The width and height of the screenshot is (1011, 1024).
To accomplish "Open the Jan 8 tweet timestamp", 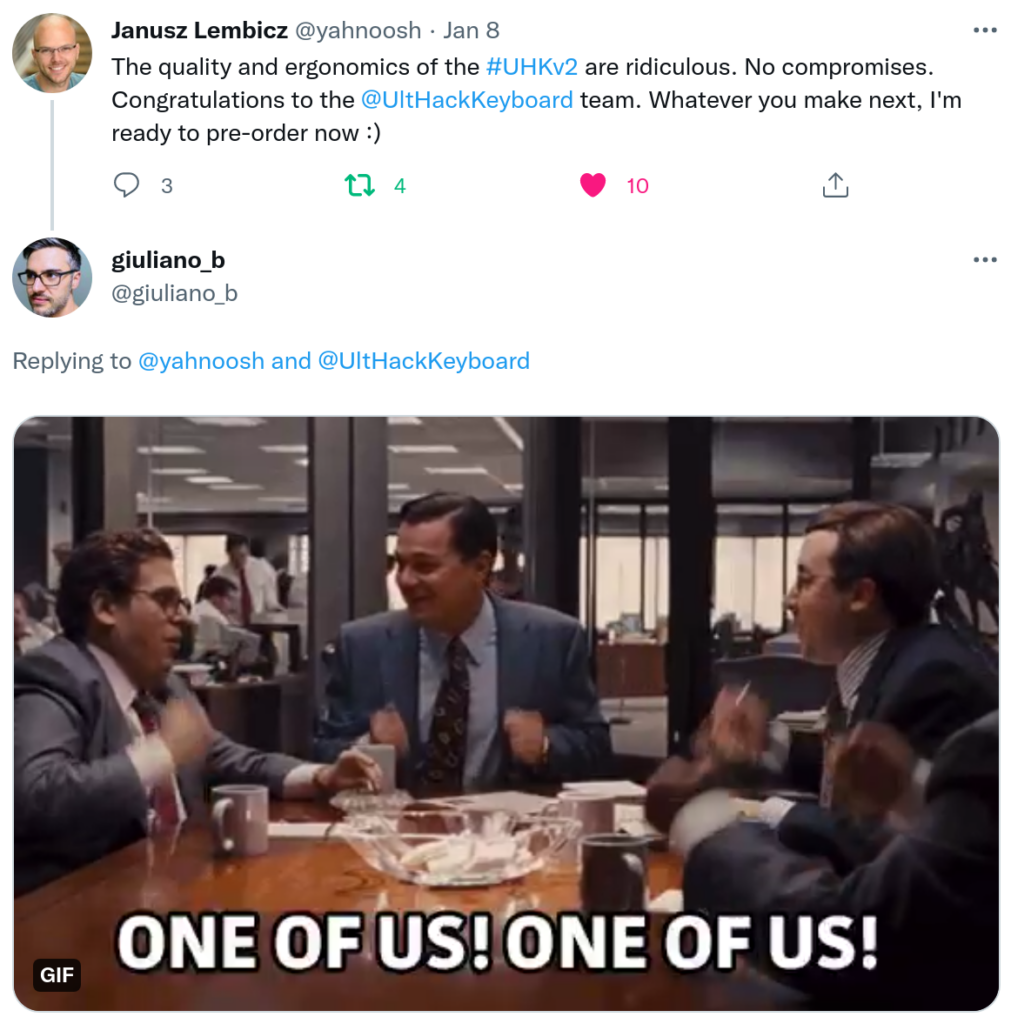I will pyautogui.click(x=471, y=31).
